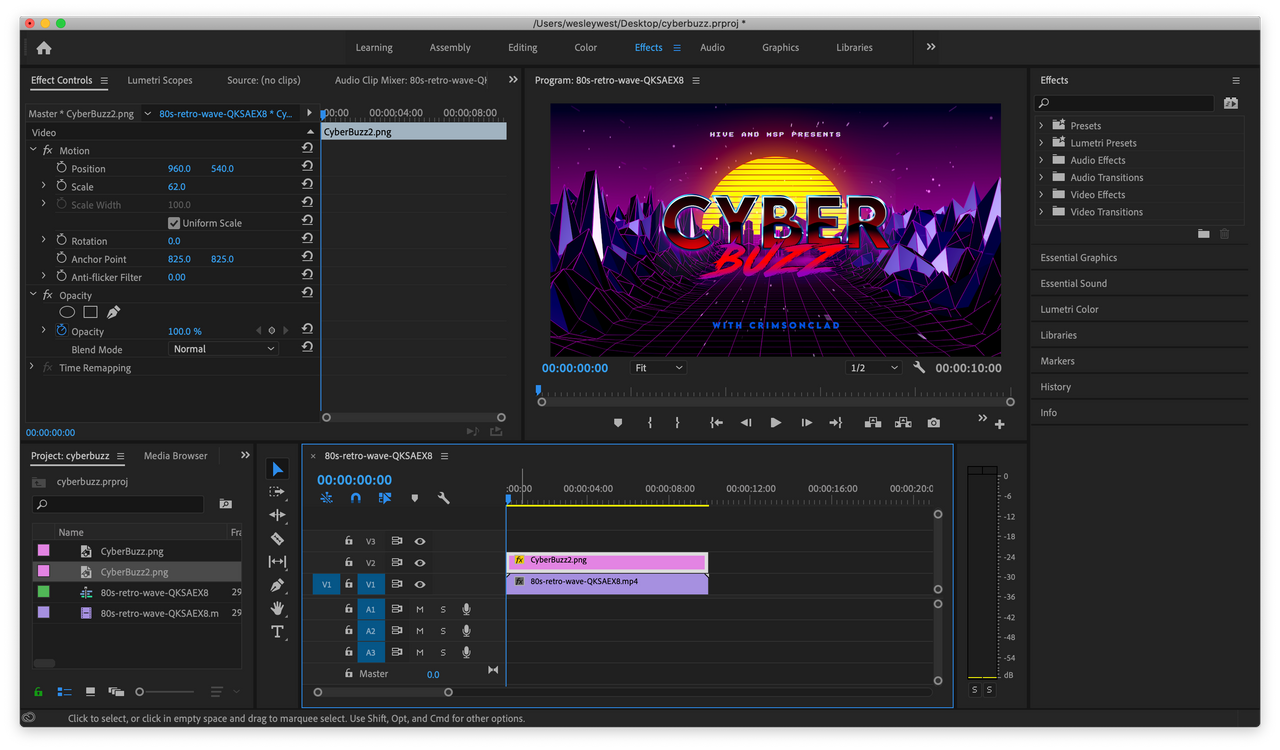Viewport: 1280px width, 750px height.
Task: Play the sequence in Program monitor
Action: click(x=775, y=423)
